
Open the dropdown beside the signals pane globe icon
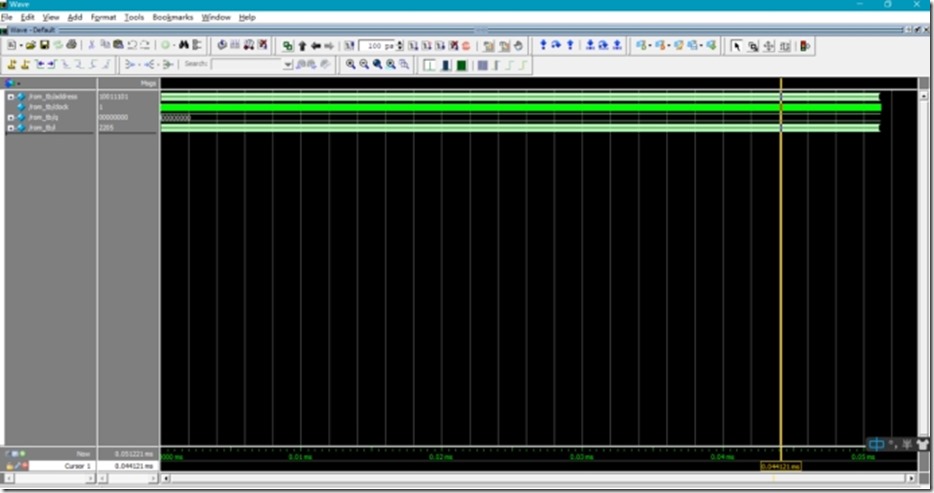[x=19, y=84]
